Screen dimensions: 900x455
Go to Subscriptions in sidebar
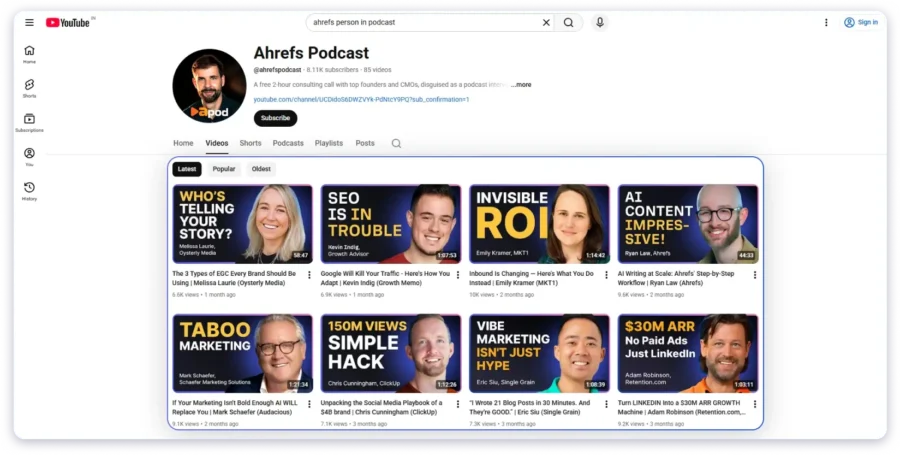(x=29, y=122)
